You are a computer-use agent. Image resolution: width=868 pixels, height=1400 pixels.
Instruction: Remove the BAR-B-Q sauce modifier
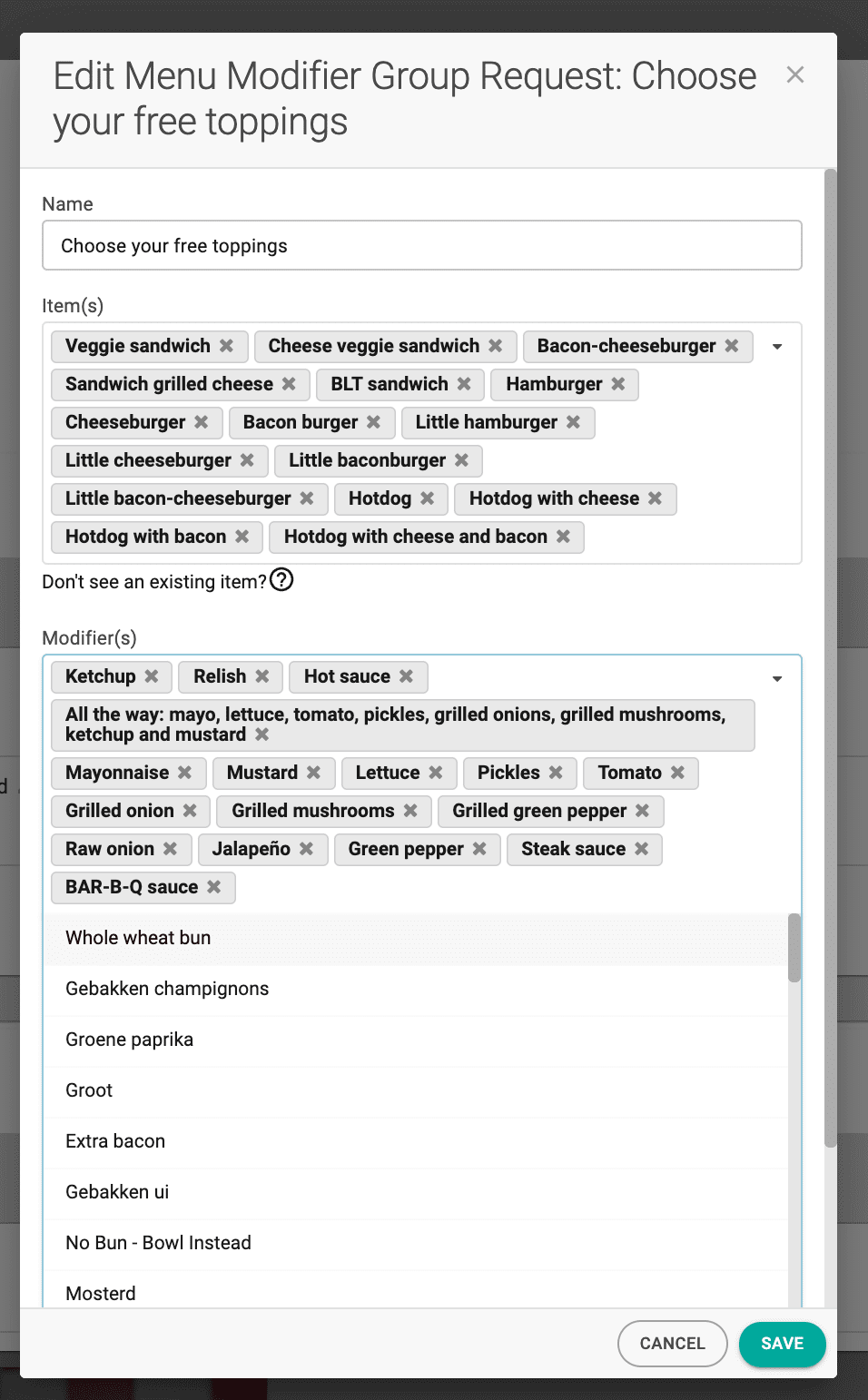(x=214, y=887)
